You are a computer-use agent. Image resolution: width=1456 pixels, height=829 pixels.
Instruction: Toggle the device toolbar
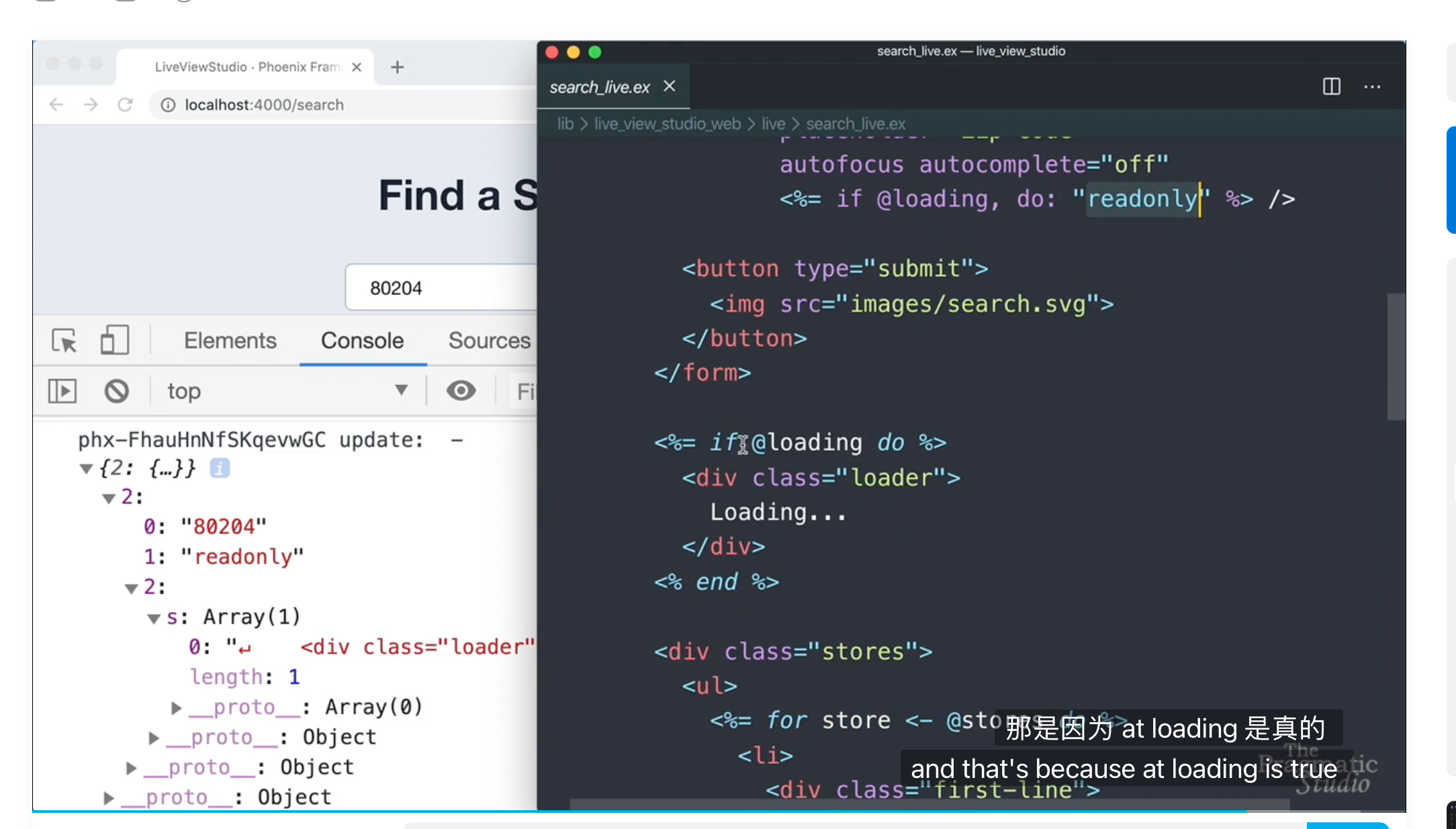[x=114, y=341]
